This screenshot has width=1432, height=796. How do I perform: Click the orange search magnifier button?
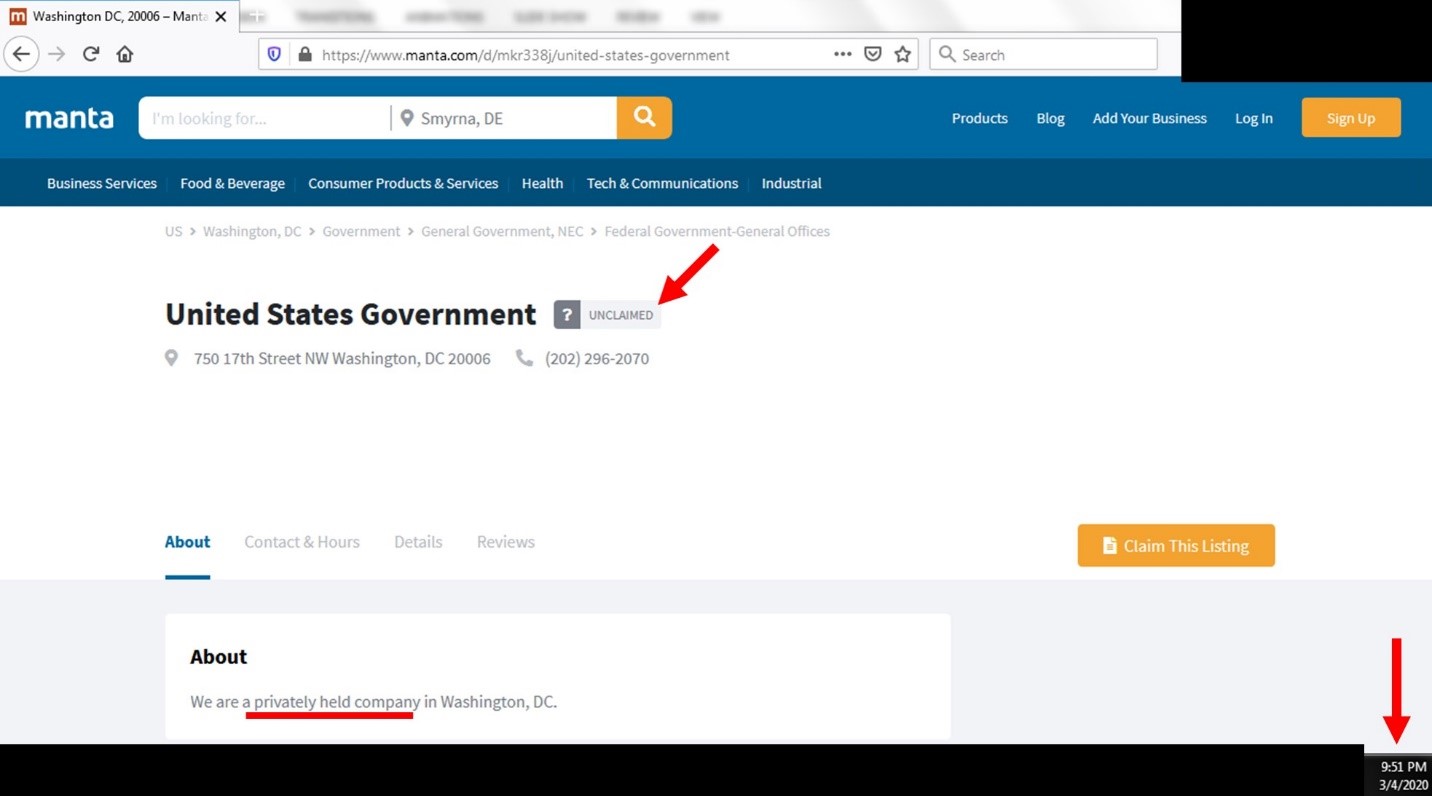click(x=644, y=118)
